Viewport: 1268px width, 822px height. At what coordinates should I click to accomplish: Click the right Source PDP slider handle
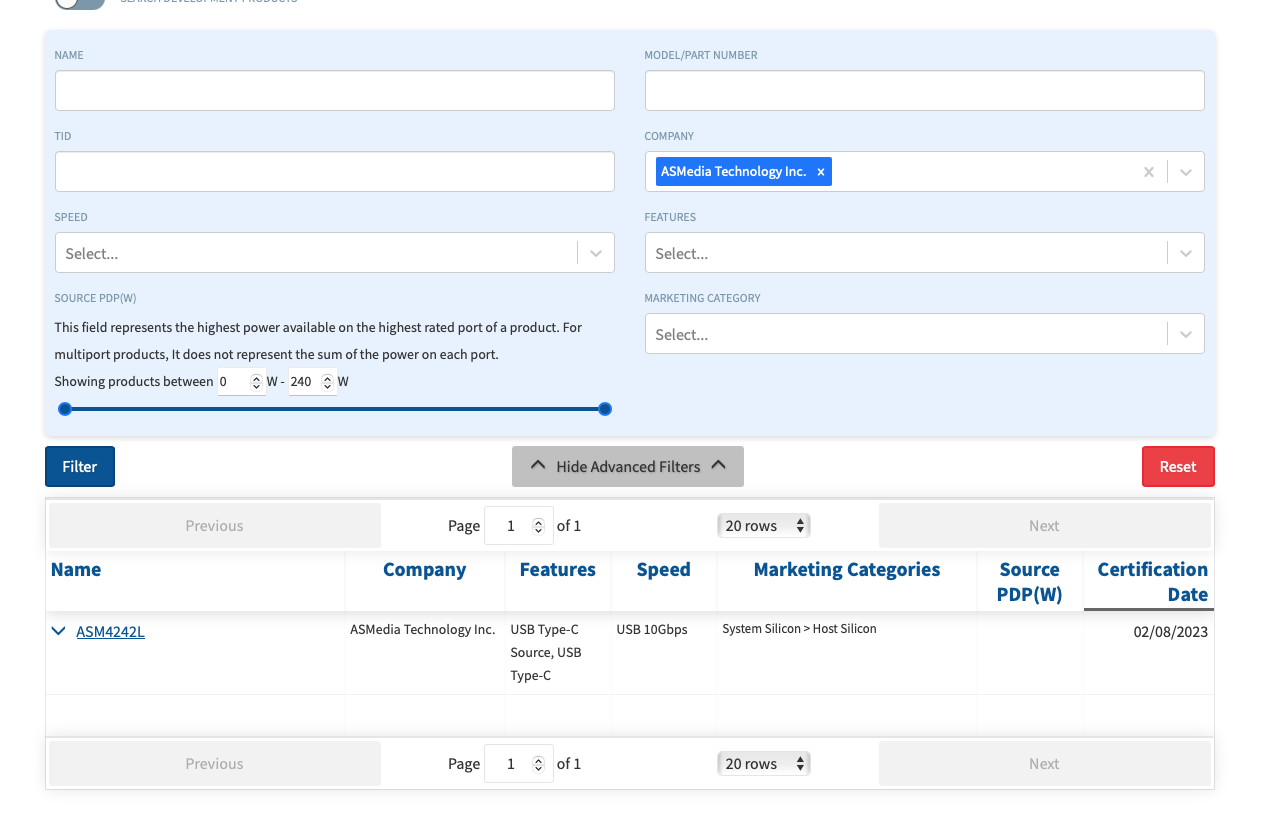pos(605,409)
